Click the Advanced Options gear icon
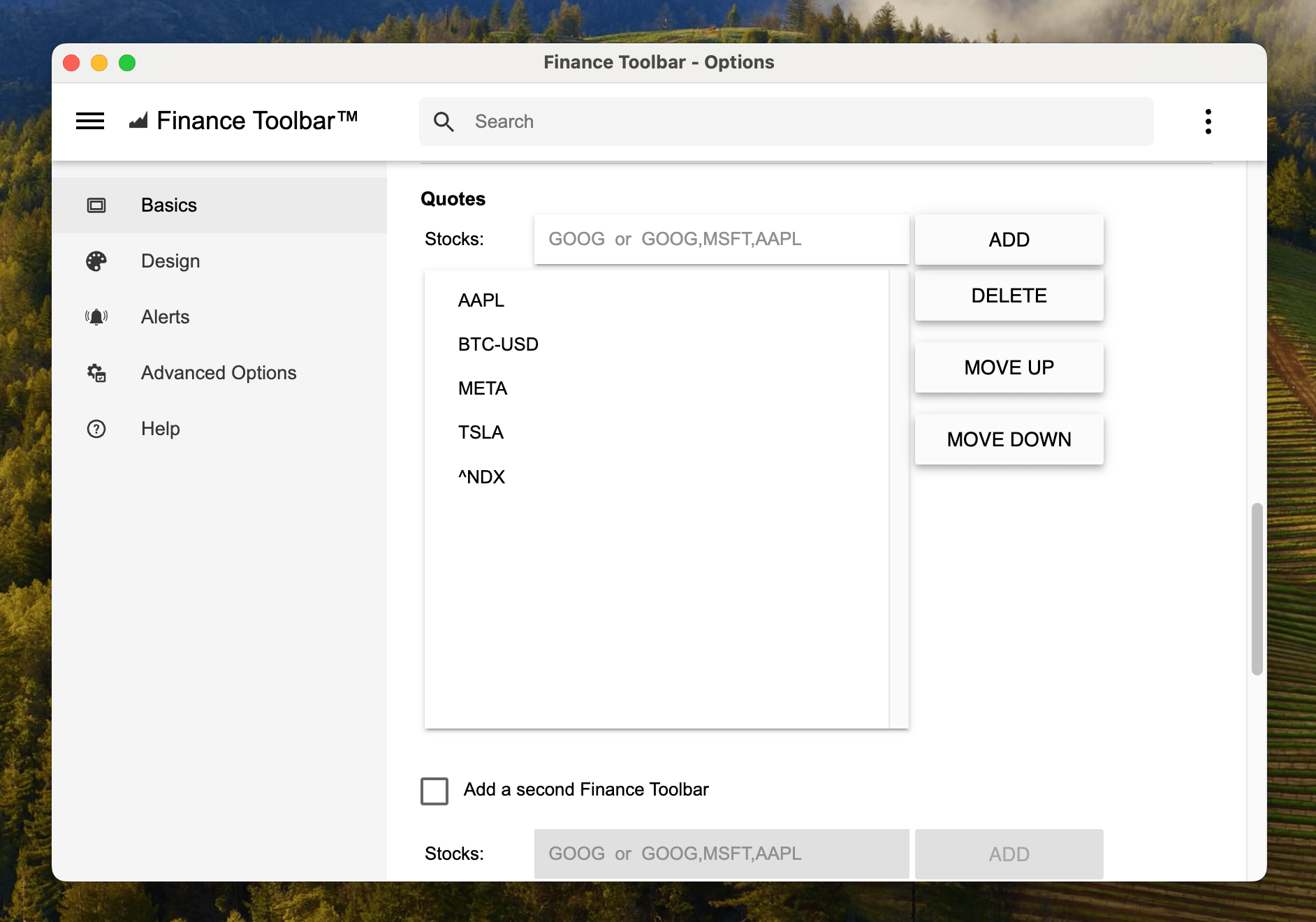Viewport: 1316px width, 922px height. (96, 373)
